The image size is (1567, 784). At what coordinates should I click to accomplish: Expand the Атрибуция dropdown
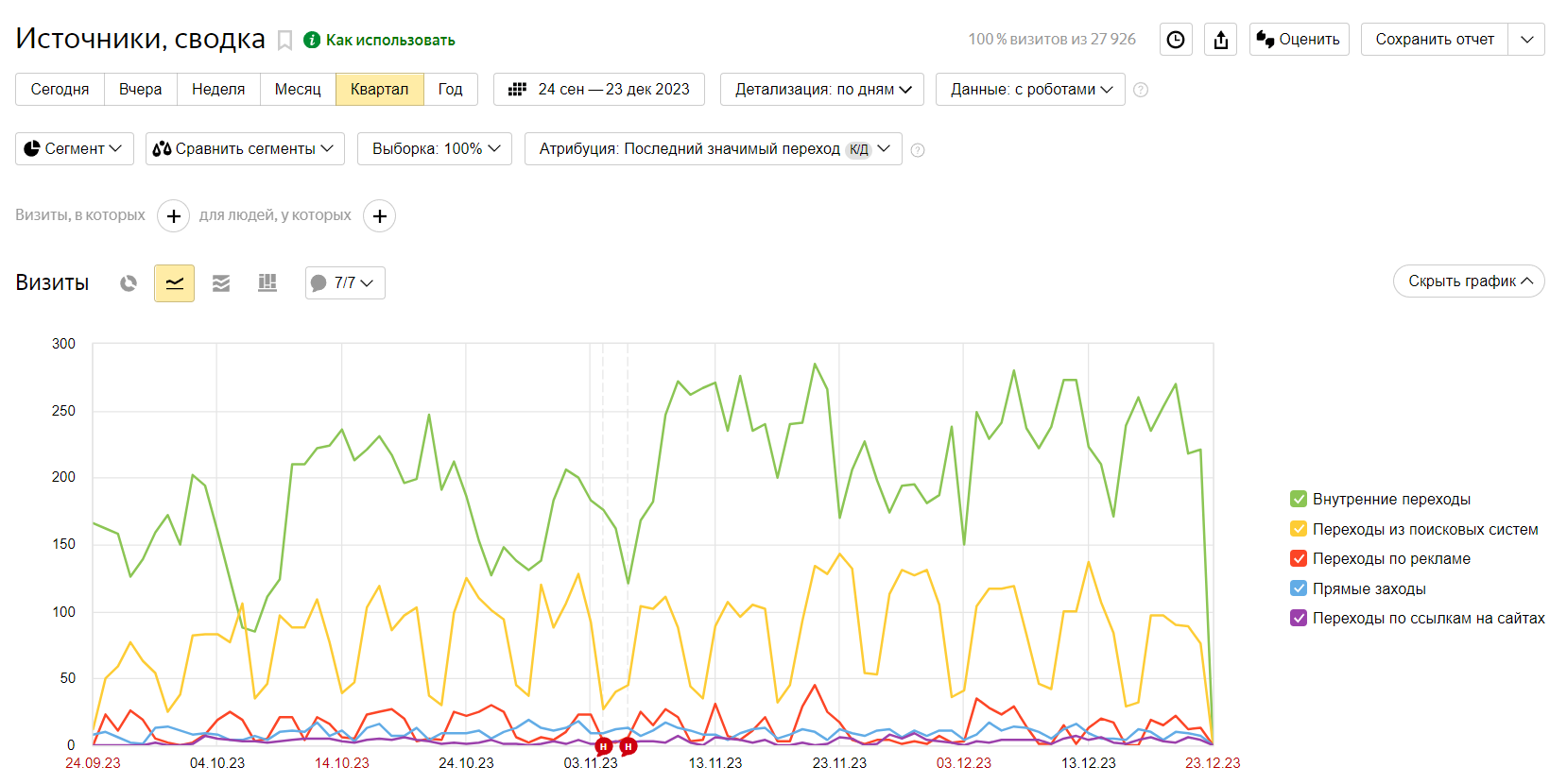[x=714, y=149]
